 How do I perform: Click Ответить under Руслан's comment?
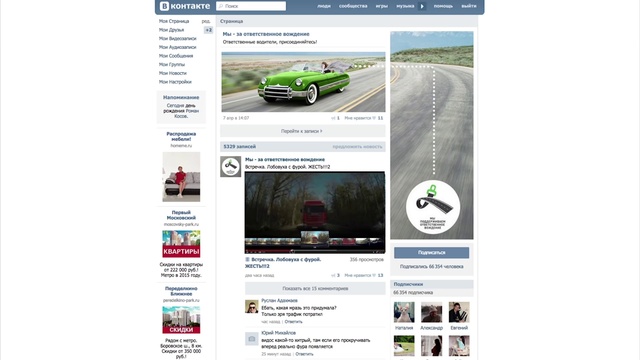pos(293,322)
